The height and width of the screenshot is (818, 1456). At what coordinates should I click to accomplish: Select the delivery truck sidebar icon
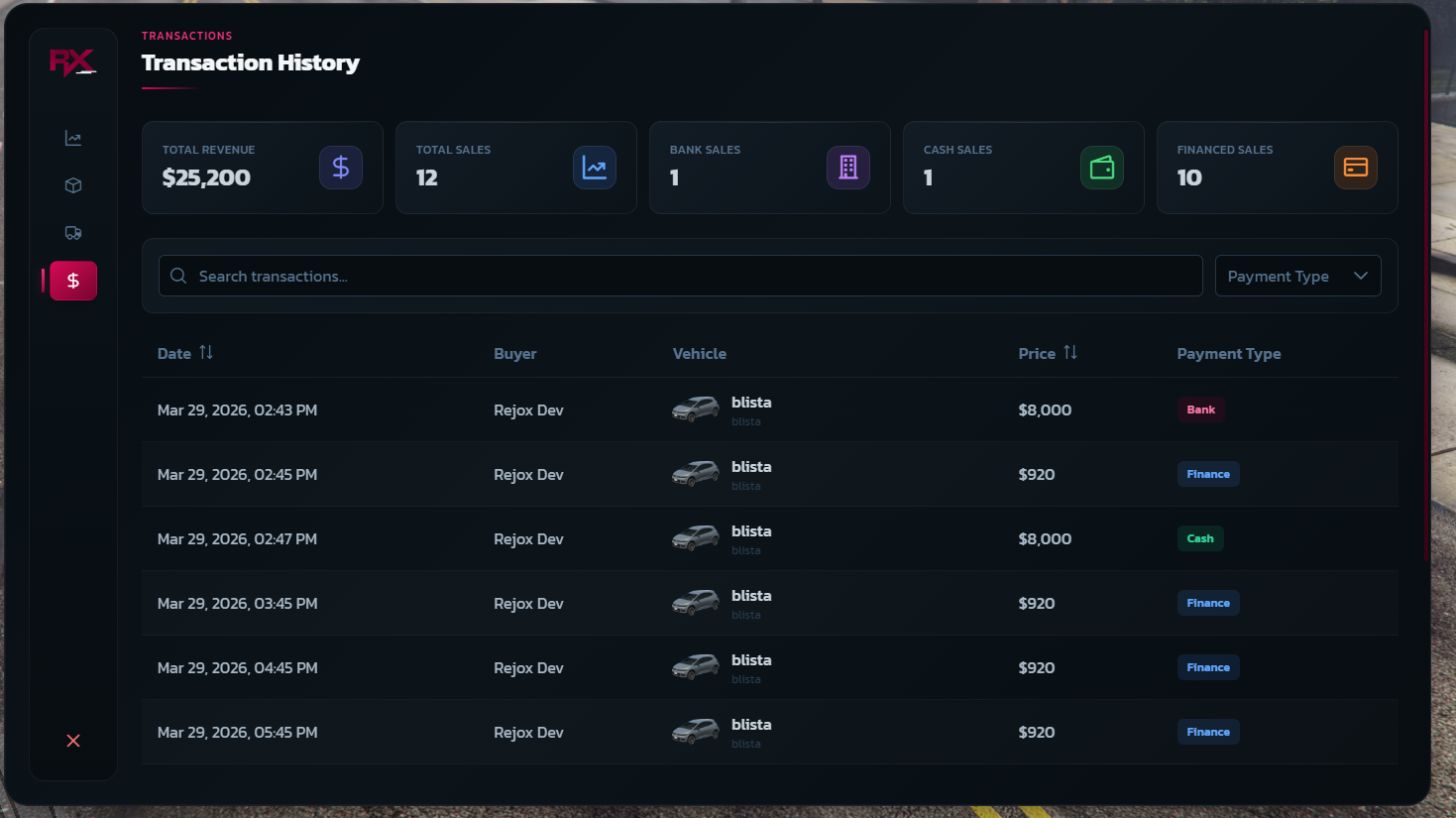(73, 233)
